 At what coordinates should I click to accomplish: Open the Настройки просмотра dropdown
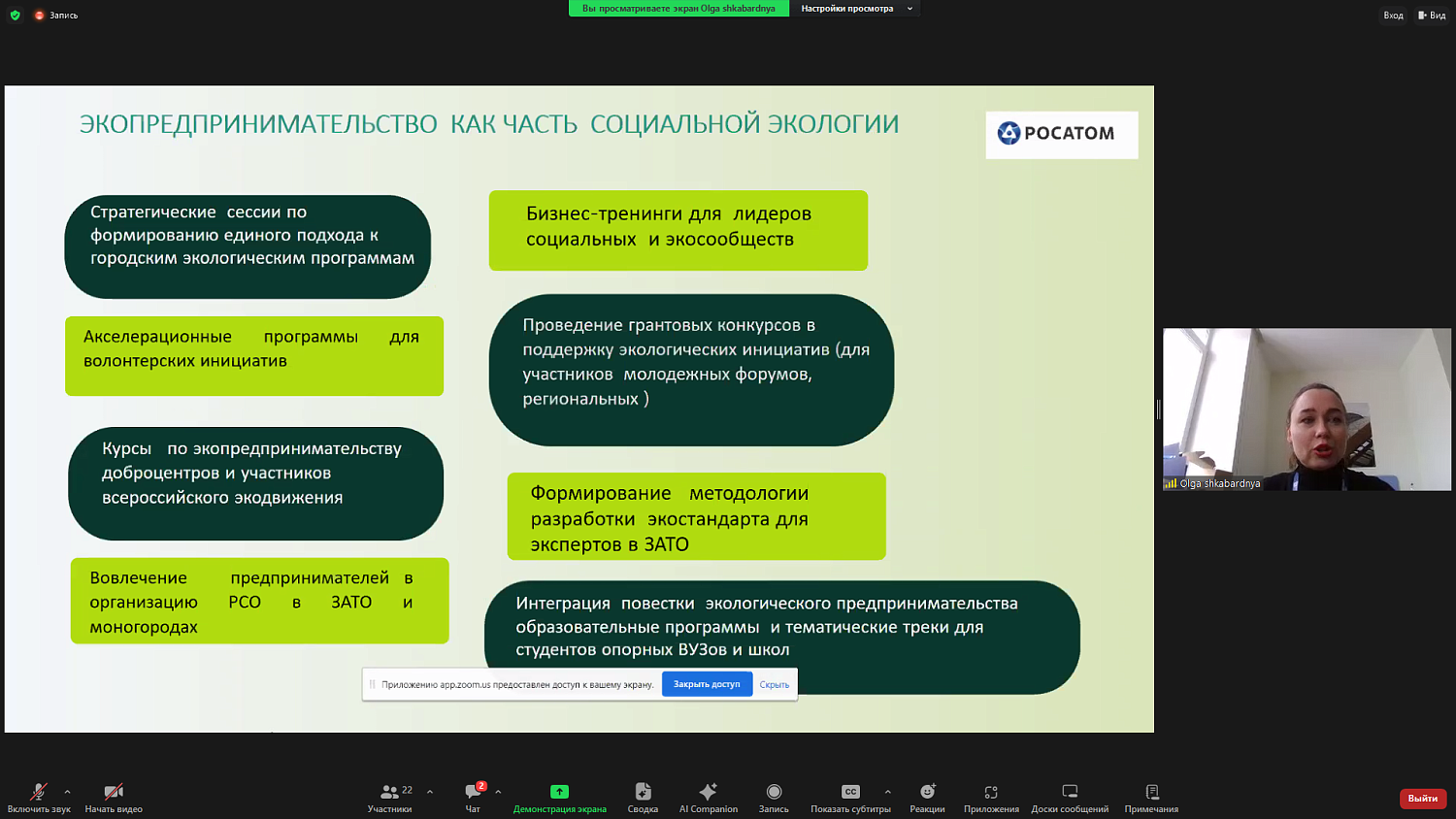pos(854,8)
